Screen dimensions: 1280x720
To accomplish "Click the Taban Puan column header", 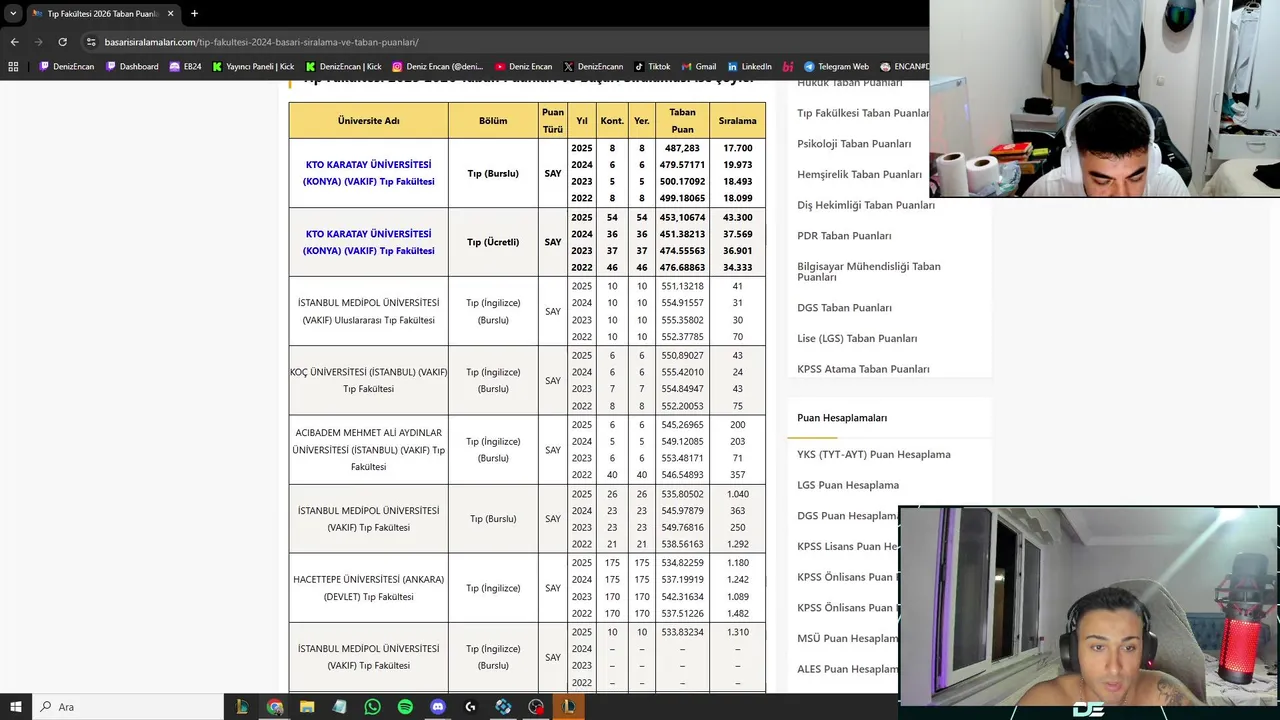I will click(x=682, y=120).
